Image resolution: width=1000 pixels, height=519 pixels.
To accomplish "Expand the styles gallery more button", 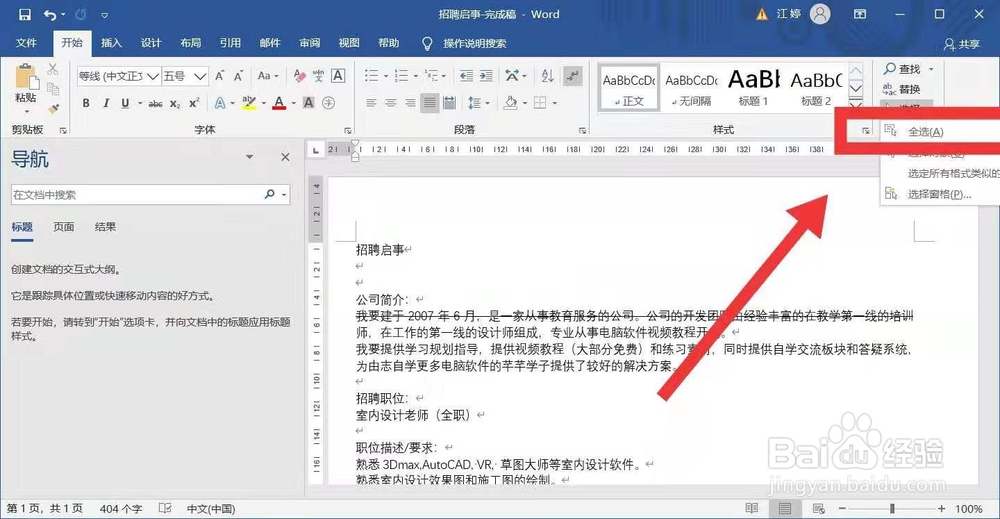I will pos(856,104).
